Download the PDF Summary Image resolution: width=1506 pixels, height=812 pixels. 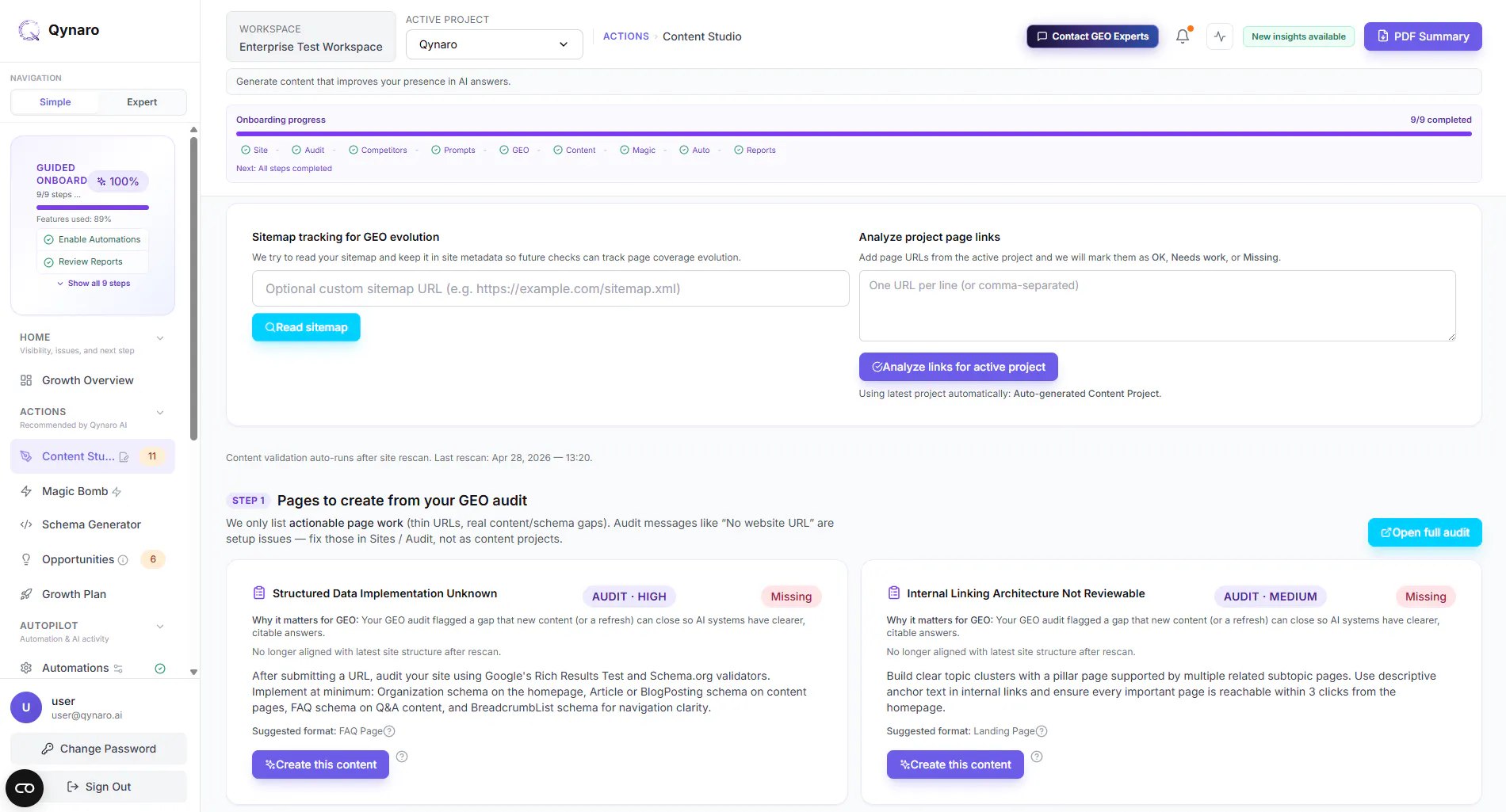click(1423, 36)
